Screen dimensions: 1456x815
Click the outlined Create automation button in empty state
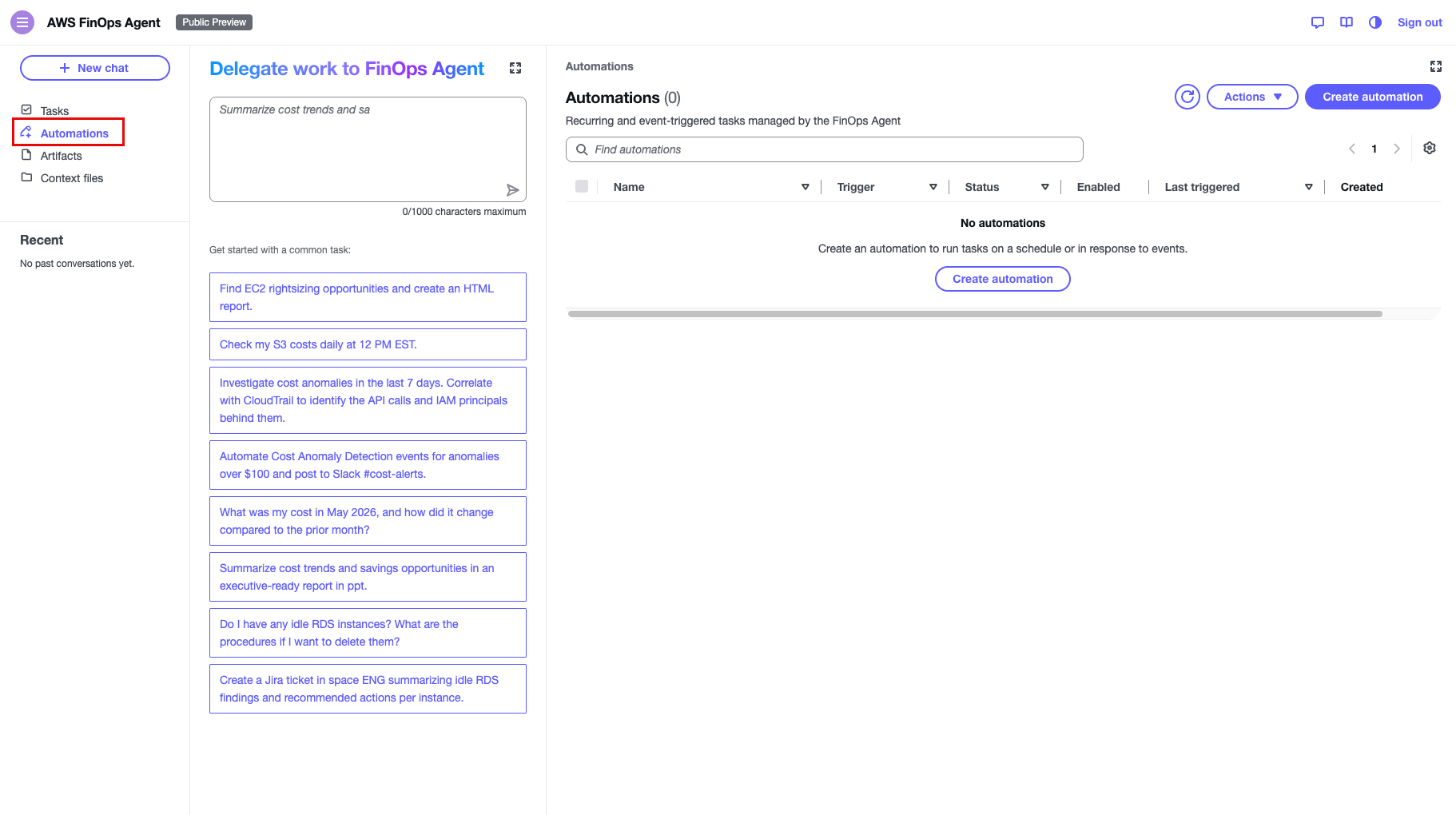pos(1002,279)
